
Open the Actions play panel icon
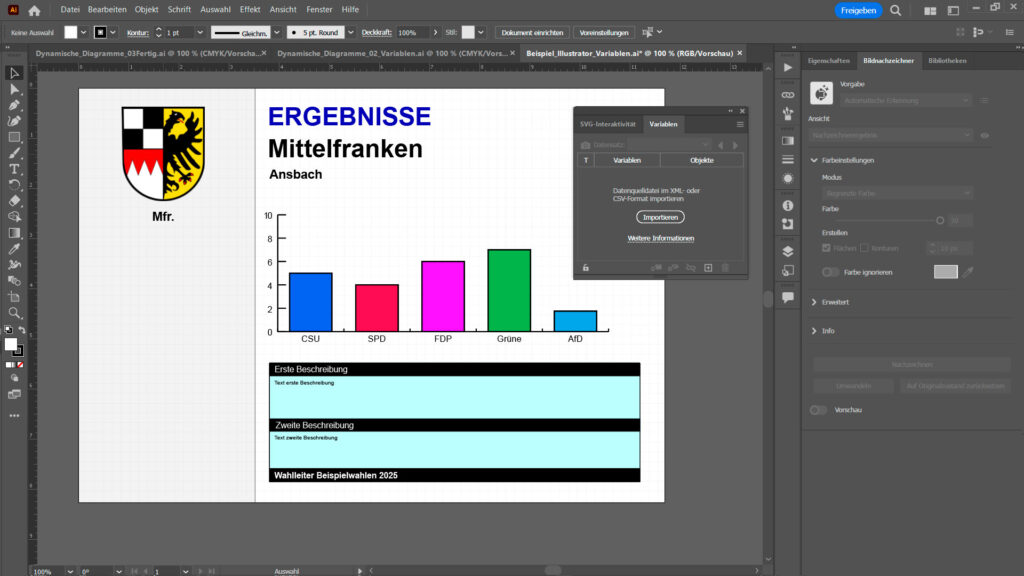click(788, 68)
